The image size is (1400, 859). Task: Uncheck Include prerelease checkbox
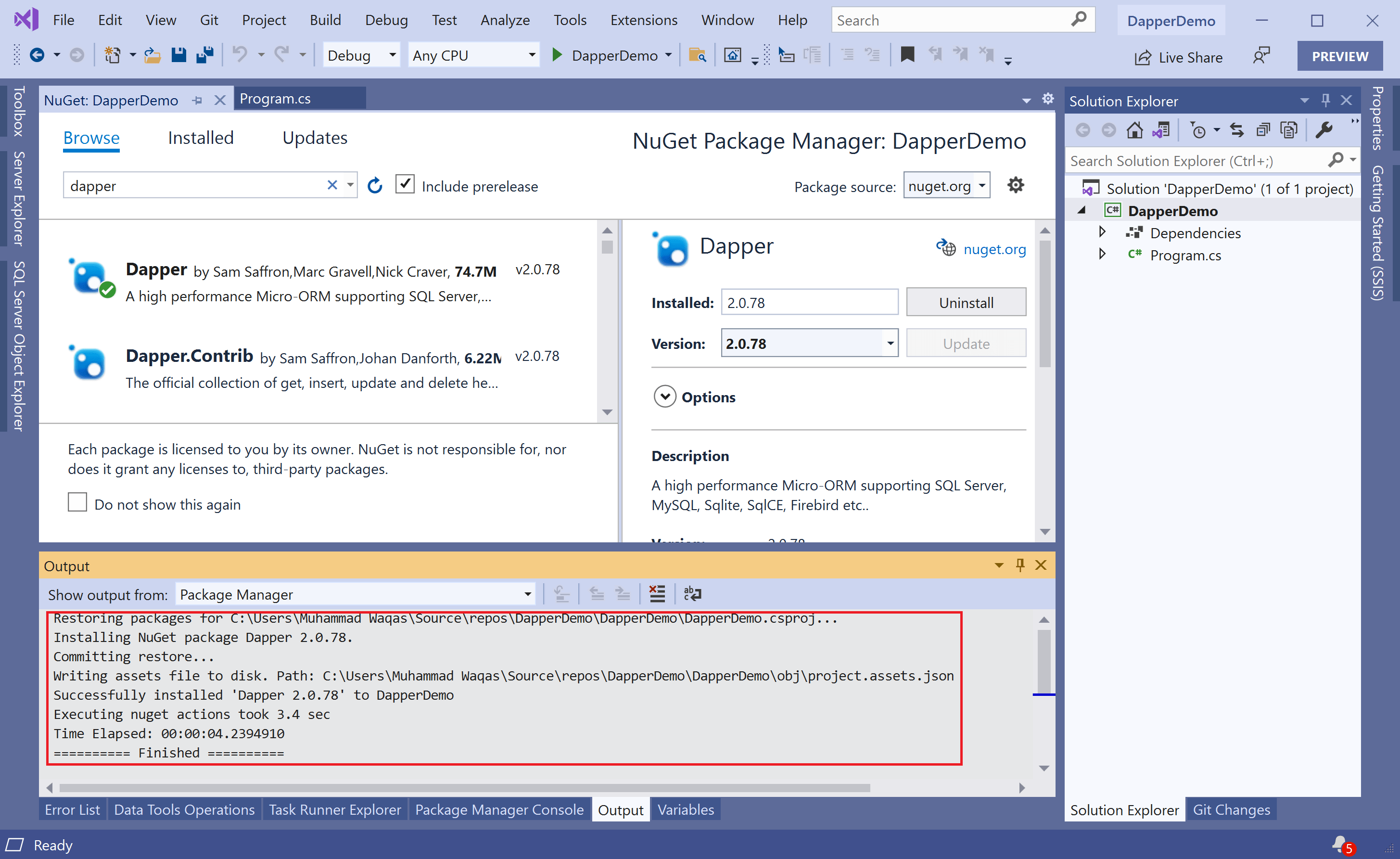tap(405, 185)
